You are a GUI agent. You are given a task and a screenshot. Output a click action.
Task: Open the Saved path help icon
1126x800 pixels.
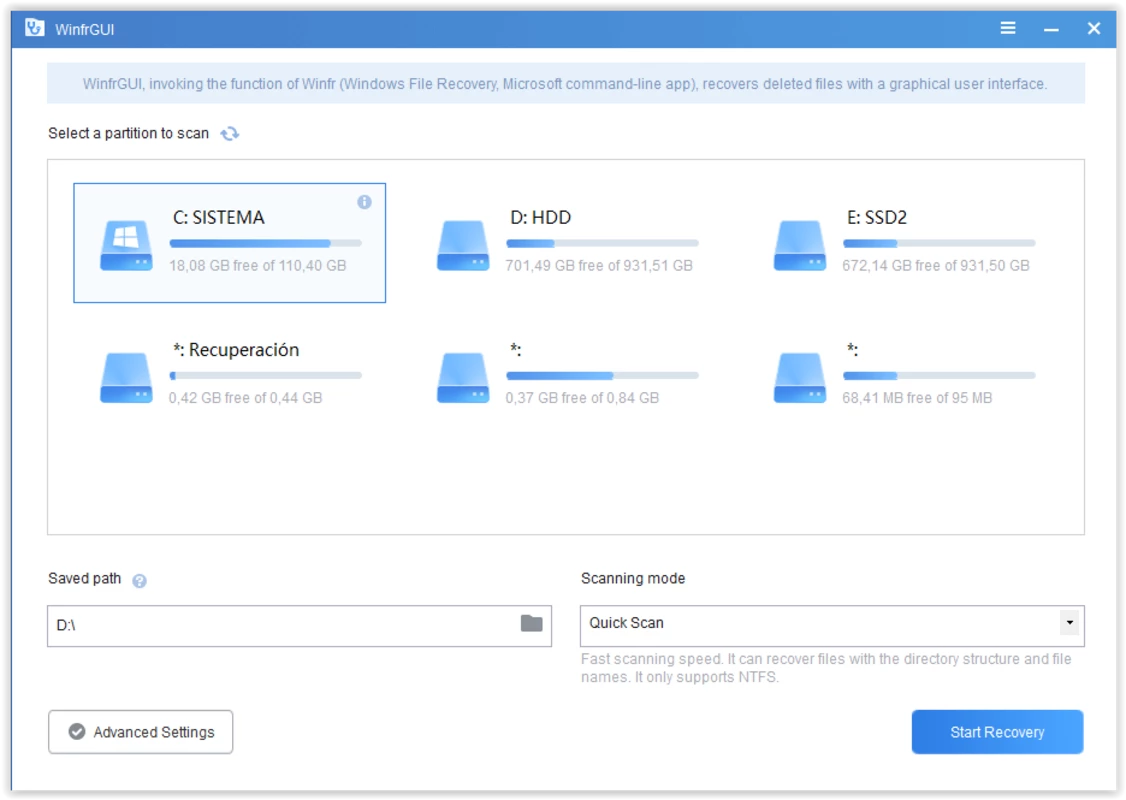tap(139, 580)
